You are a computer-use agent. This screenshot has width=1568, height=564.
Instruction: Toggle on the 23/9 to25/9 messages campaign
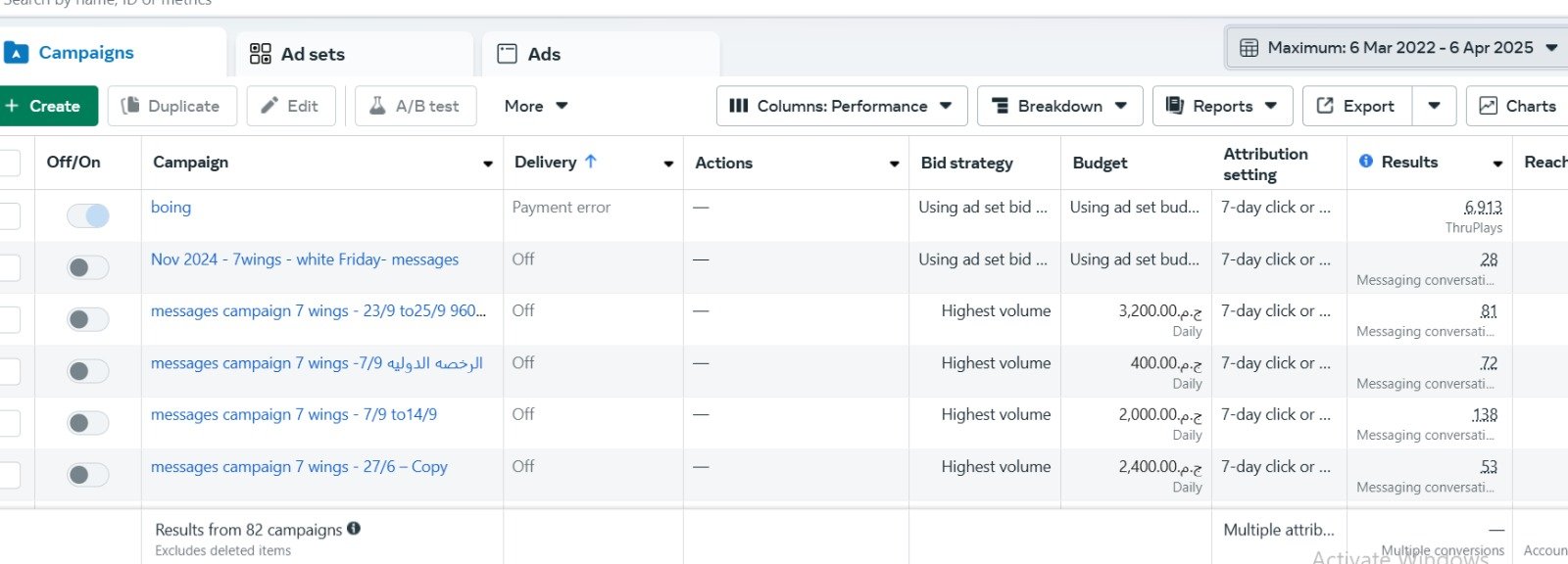pos(88,319)
